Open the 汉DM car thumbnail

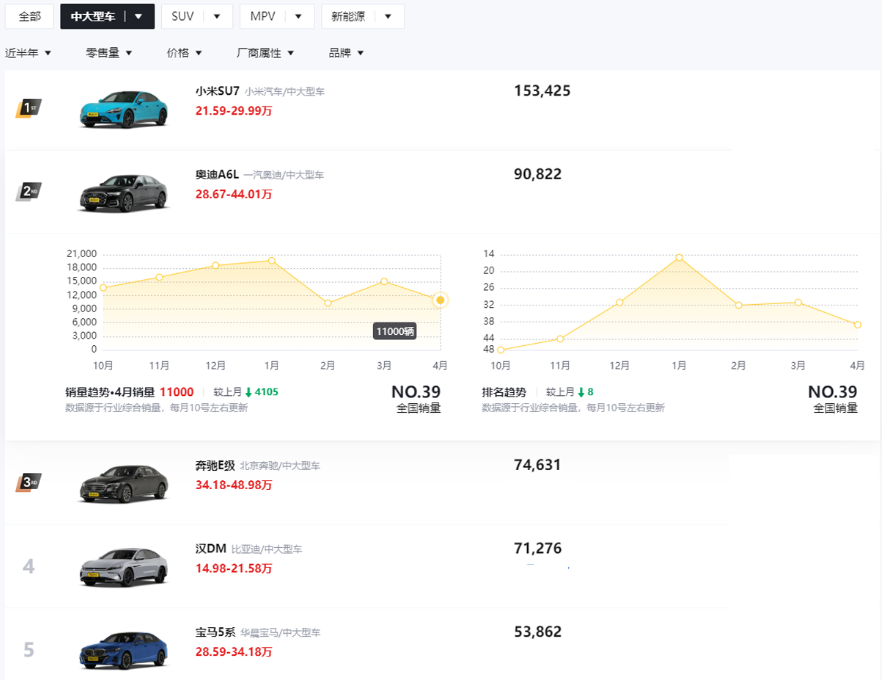pos(124,567)
